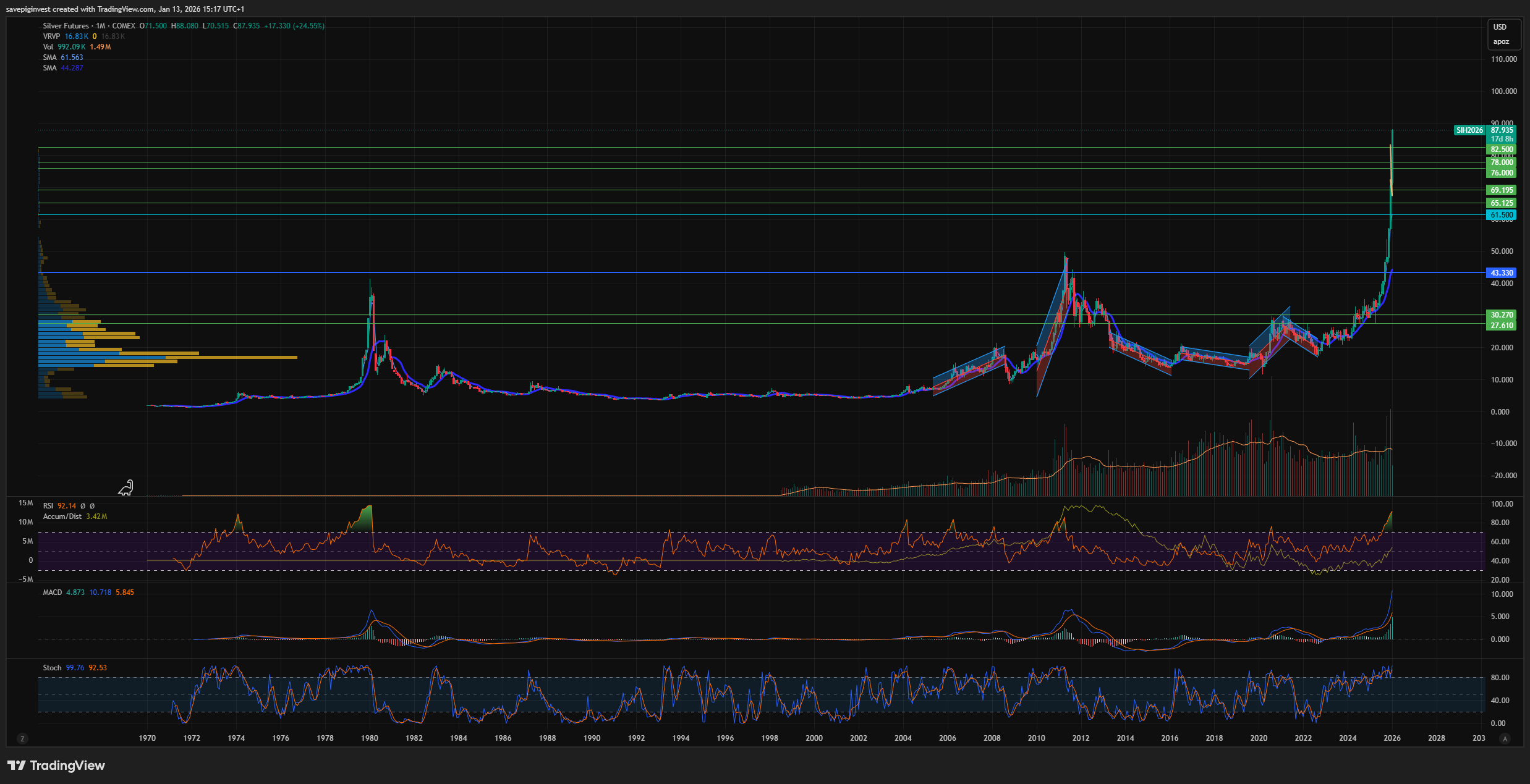Click the 87.935 current price label

(1502, 130)
